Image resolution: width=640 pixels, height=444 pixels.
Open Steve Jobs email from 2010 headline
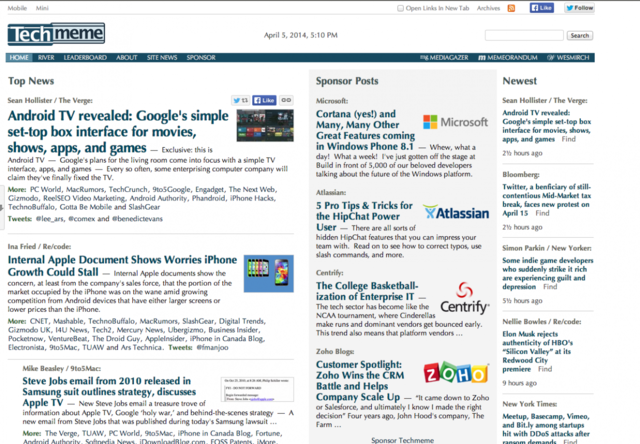(x=109, y=392)
